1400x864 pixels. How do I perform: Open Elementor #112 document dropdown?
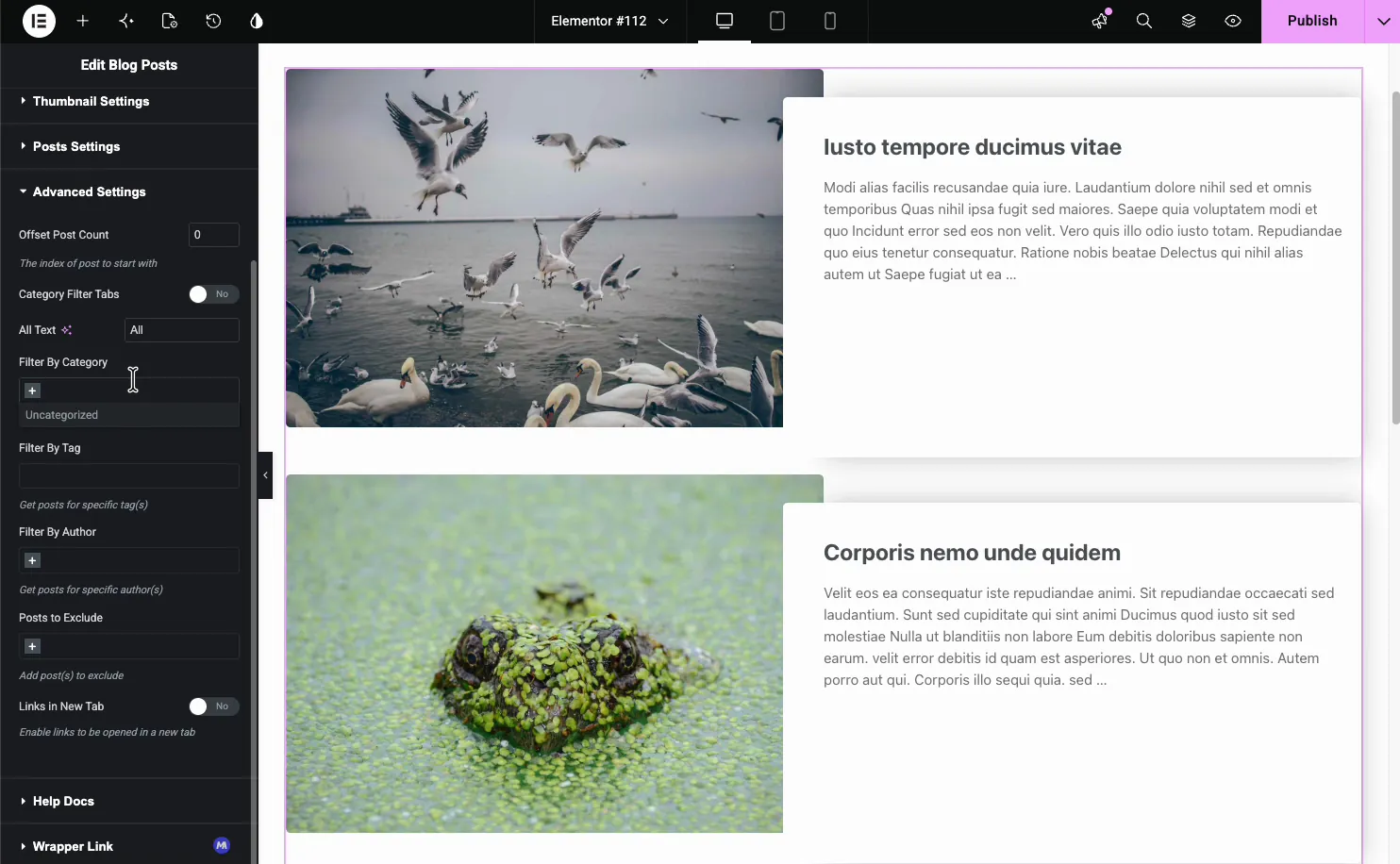[609, 21]
